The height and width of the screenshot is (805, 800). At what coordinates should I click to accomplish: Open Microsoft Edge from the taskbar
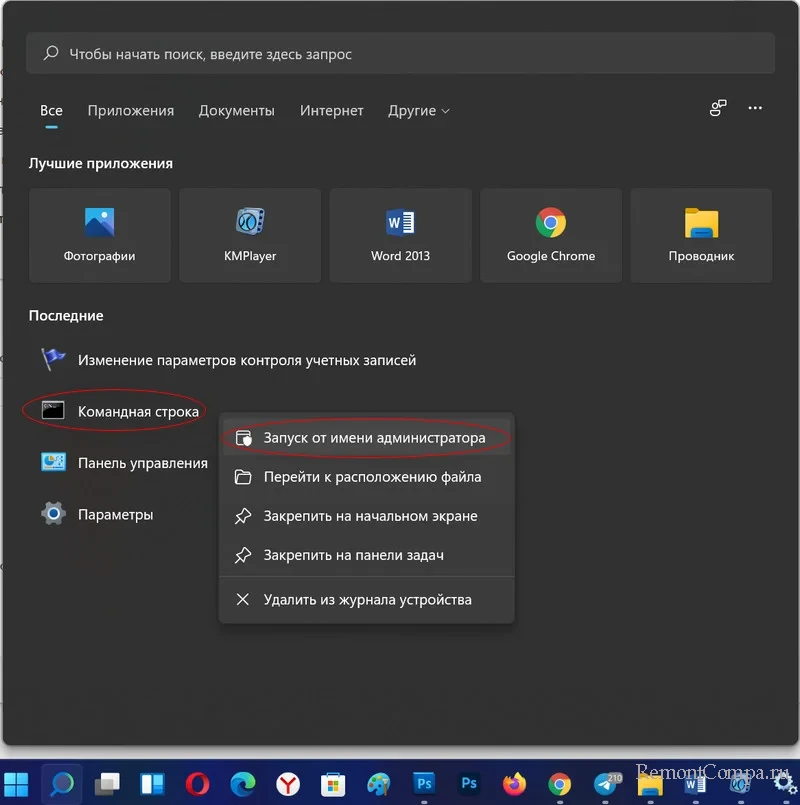point(242,784)
